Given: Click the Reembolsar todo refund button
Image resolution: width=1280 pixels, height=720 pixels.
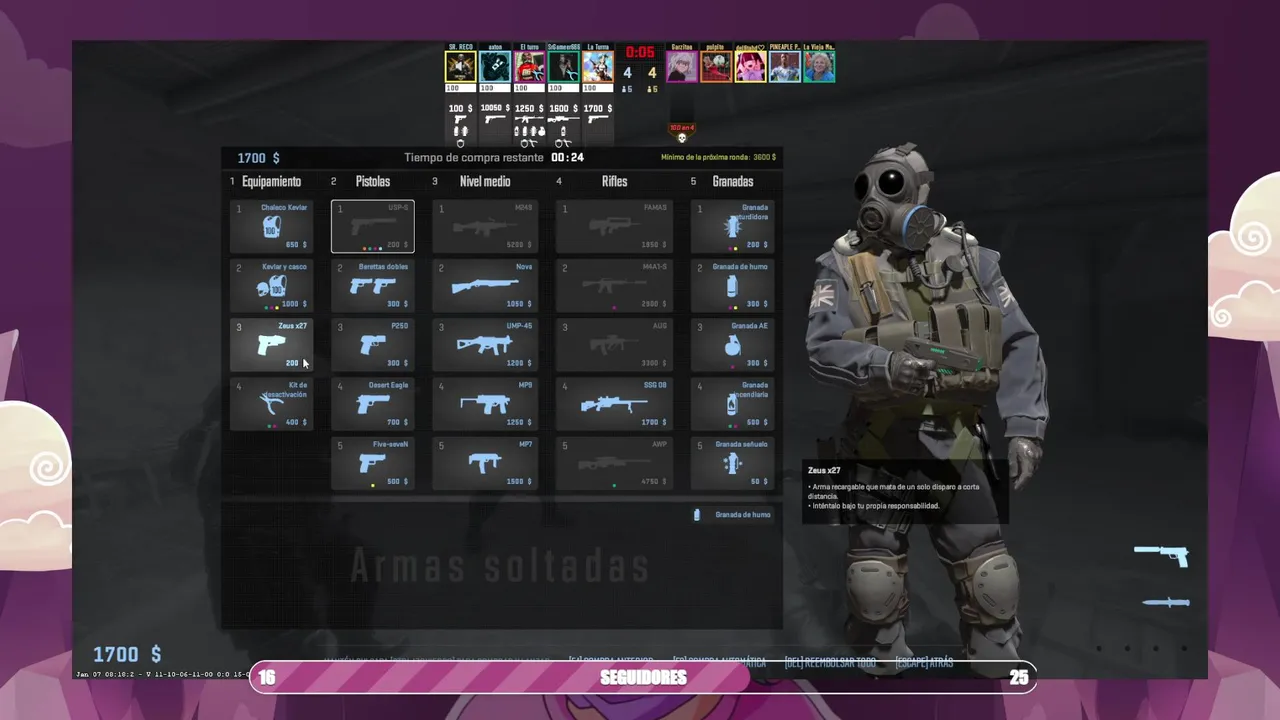Looking at the screenshot, I should pos(830,662).
